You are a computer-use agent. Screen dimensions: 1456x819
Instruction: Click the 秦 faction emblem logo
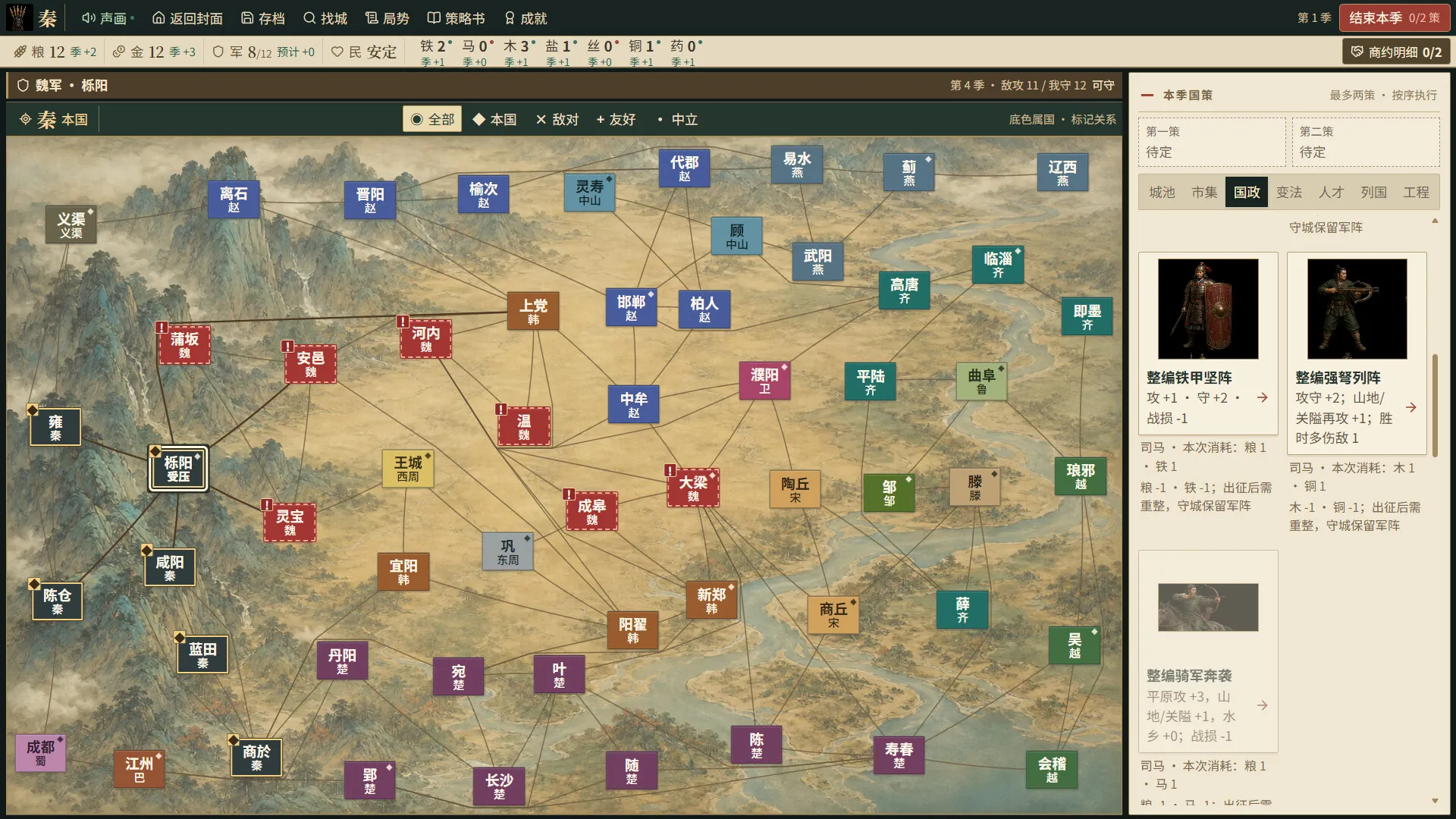click(x=20, y=17)
